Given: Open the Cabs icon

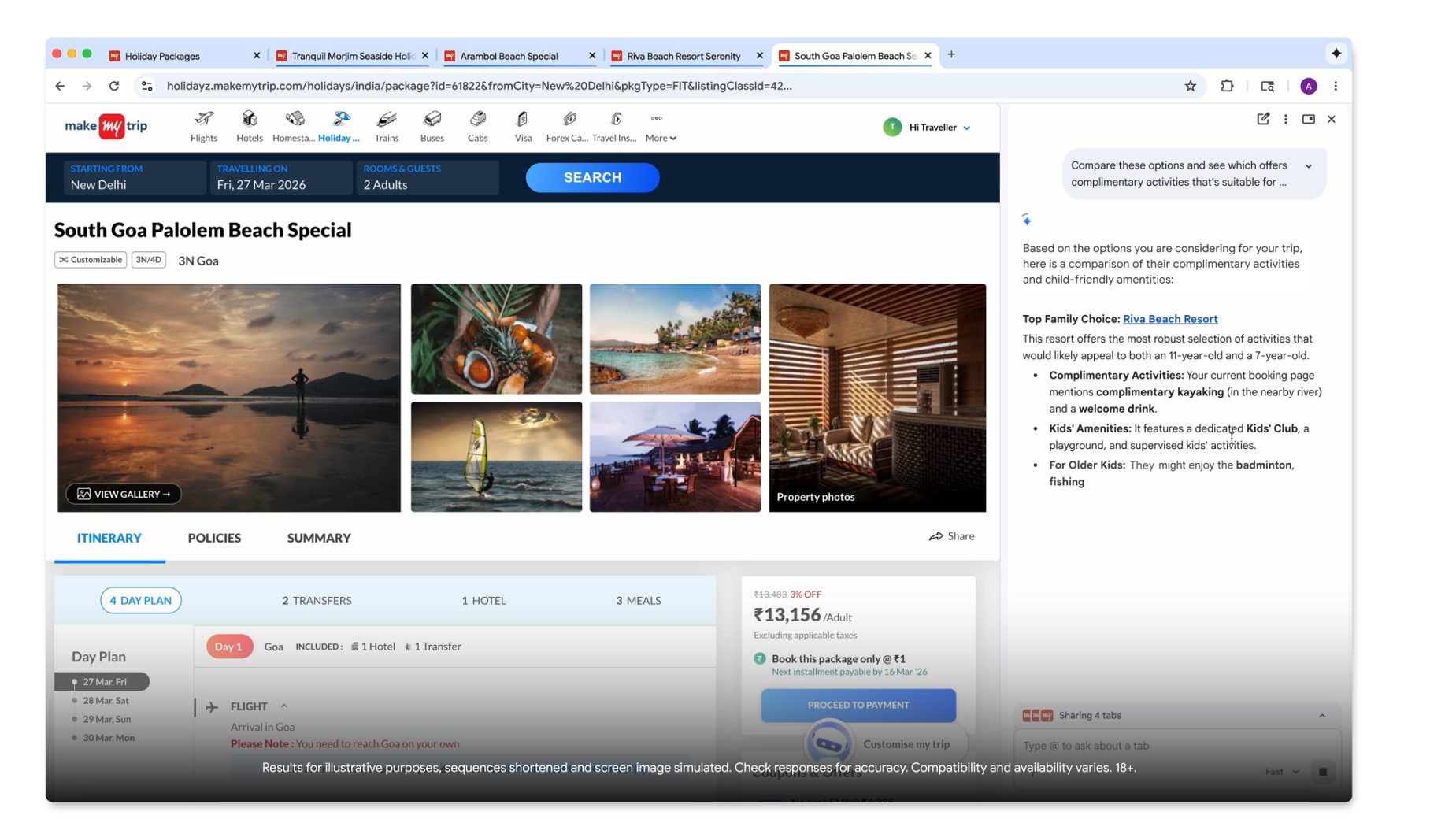Looking at the screenshot, I should click(x=477, y=120).
